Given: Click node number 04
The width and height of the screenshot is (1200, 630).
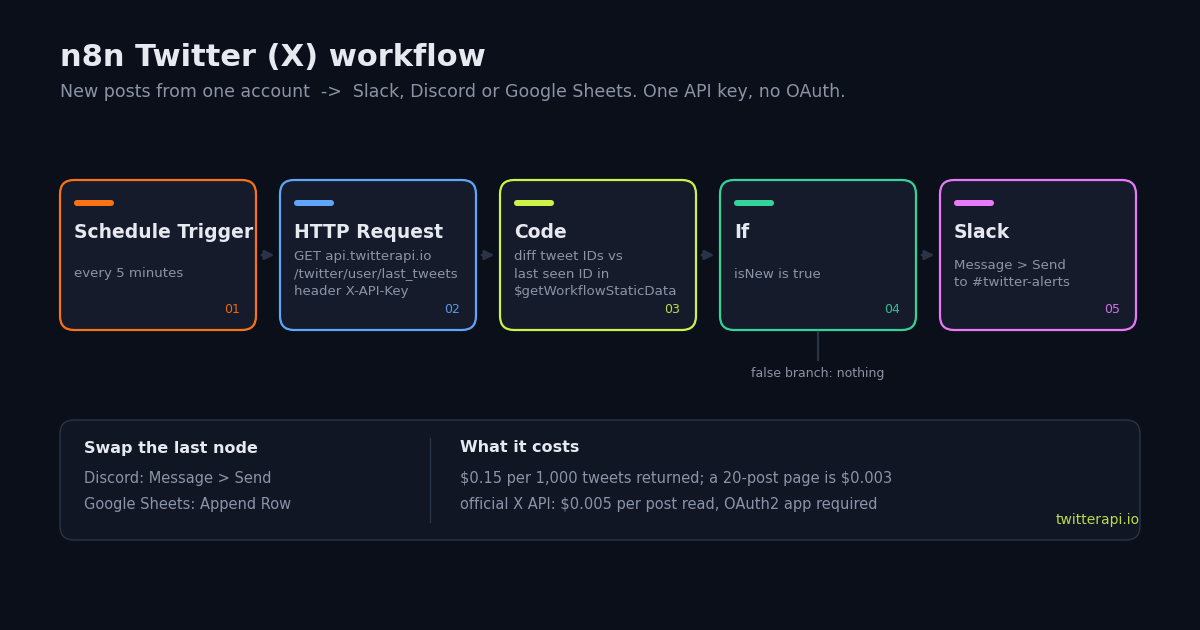Looking at the screenshot, I should point(892,310).
